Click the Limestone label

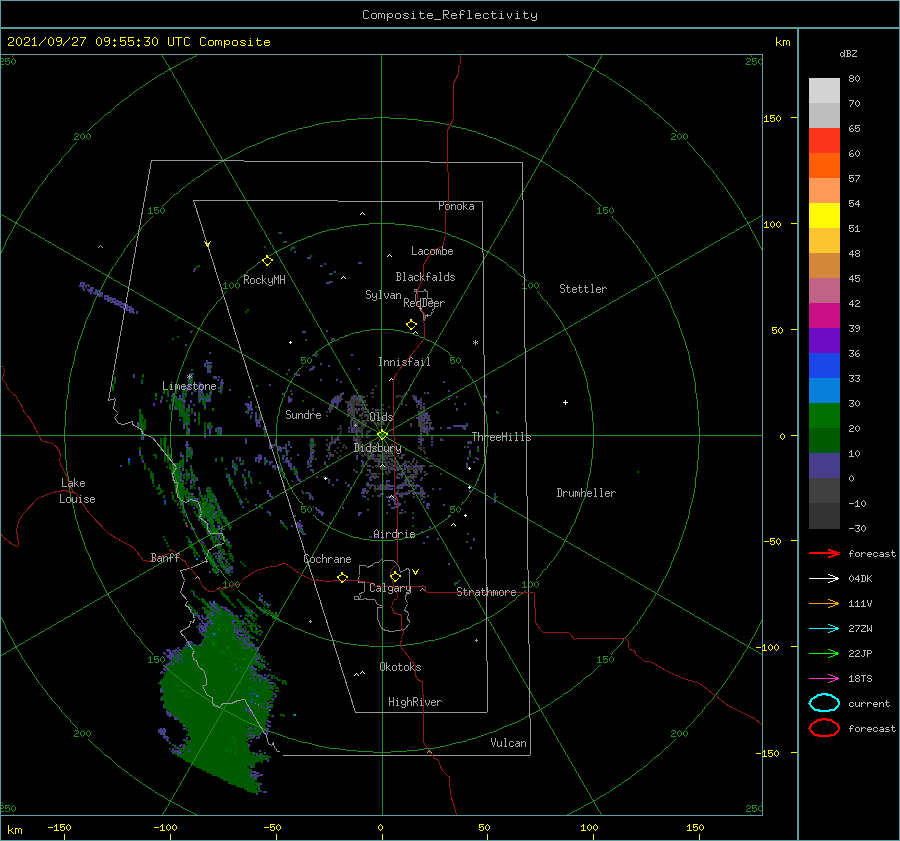pyautogui.click(x=189, y=386)
